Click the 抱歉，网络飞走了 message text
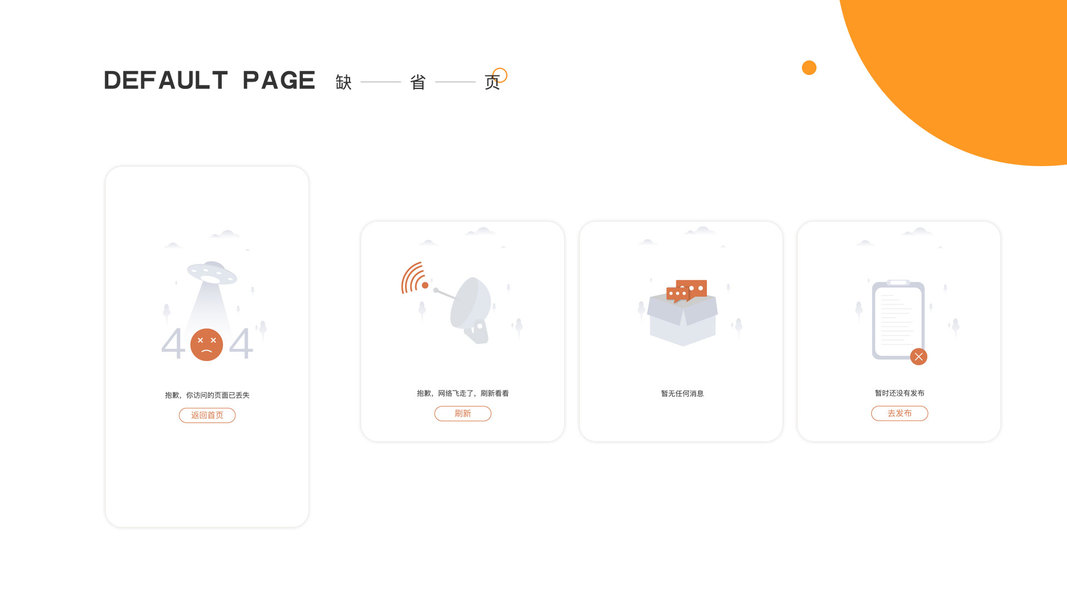The width and height of the screenshot is (1067, 600). 463,393
